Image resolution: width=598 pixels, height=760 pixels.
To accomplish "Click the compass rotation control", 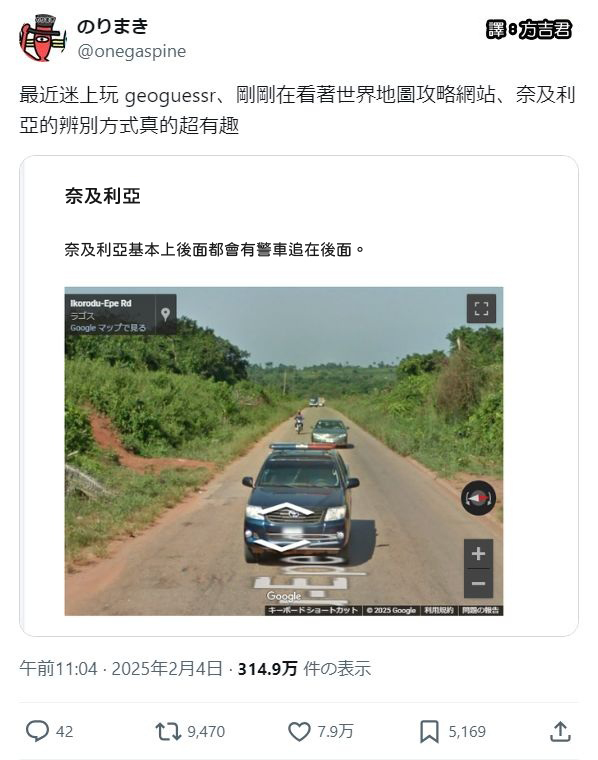I will (478, 498).
